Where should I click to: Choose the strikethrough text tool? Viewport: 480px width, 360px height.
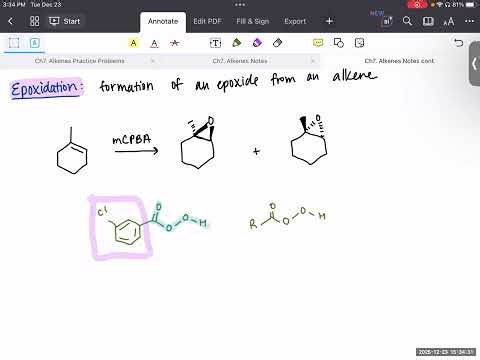pos(175,43)
